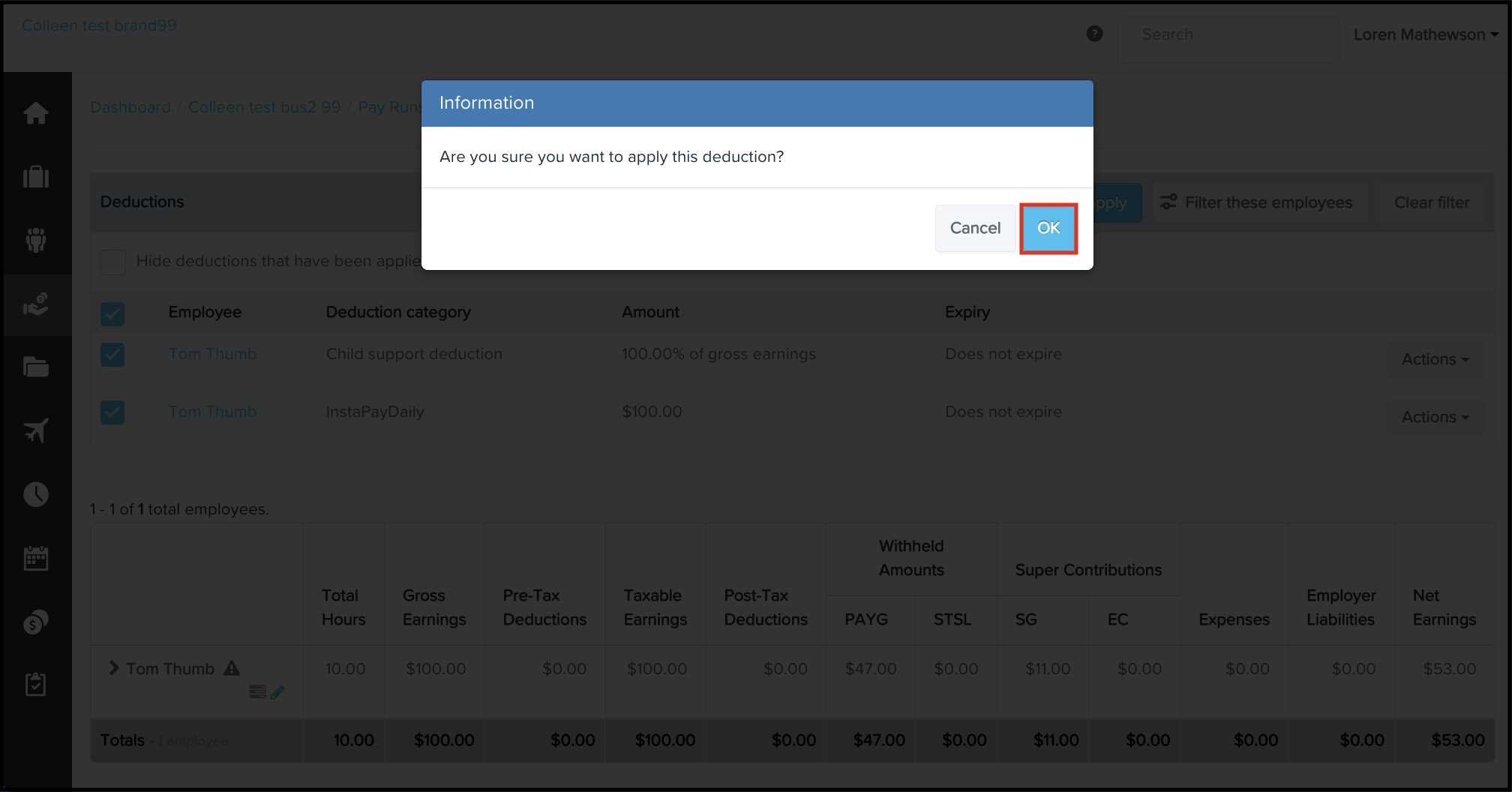1512x792 pixels.
Task: Click the help question mark icon
Action: [x=1094, y=34]
